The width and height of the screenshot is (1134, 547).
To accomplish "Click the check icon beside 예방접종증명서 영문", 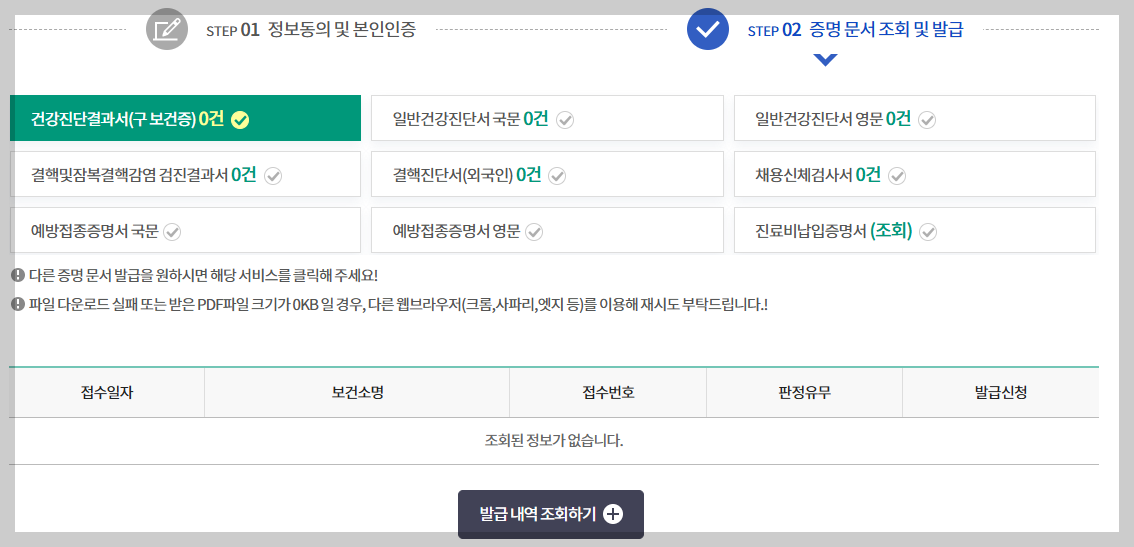I will tap(534, 232).
